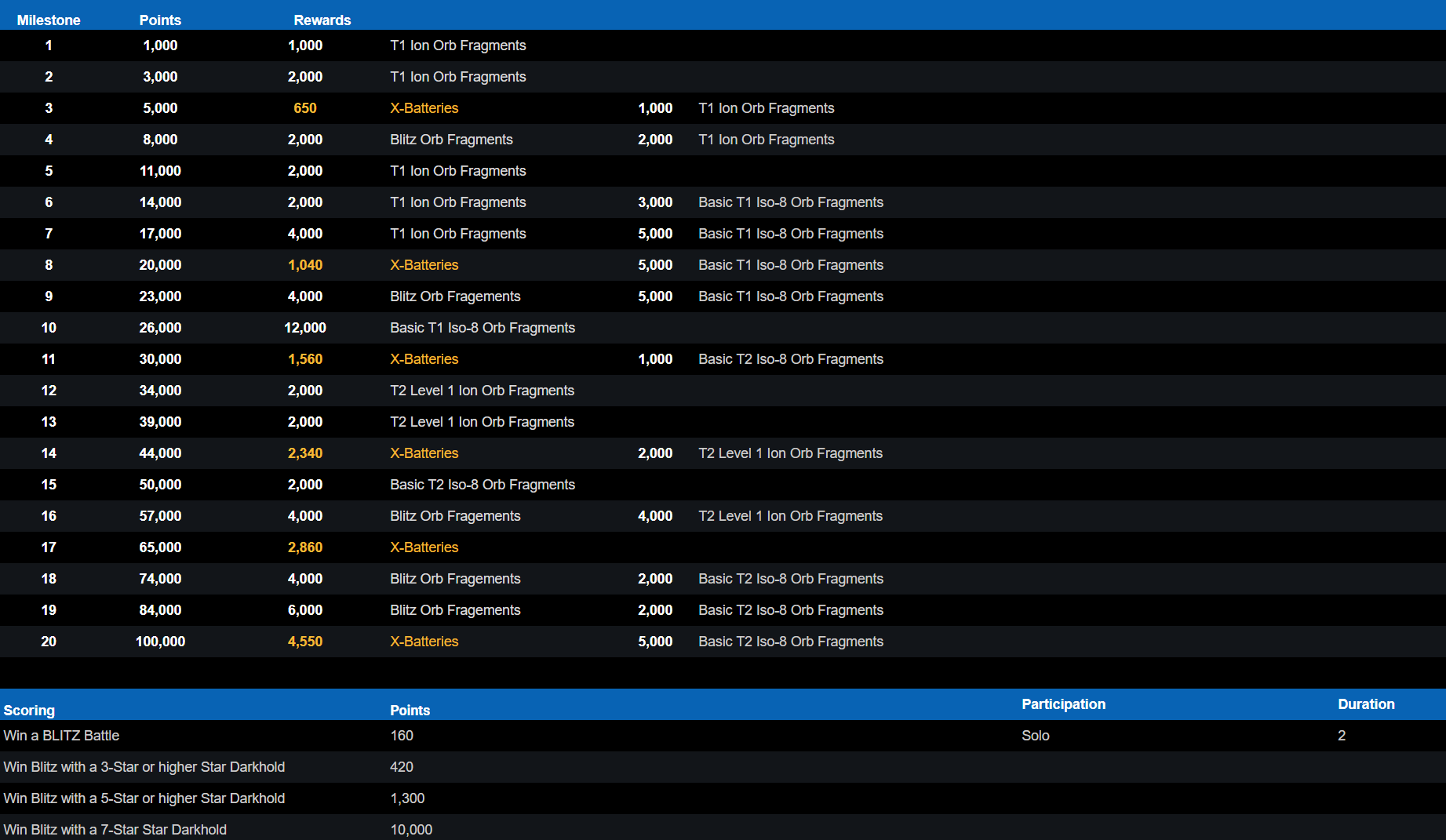Screen dimensions: 1446x840
Task: Click the 84,000 points cell
Action: pos(160,610)
